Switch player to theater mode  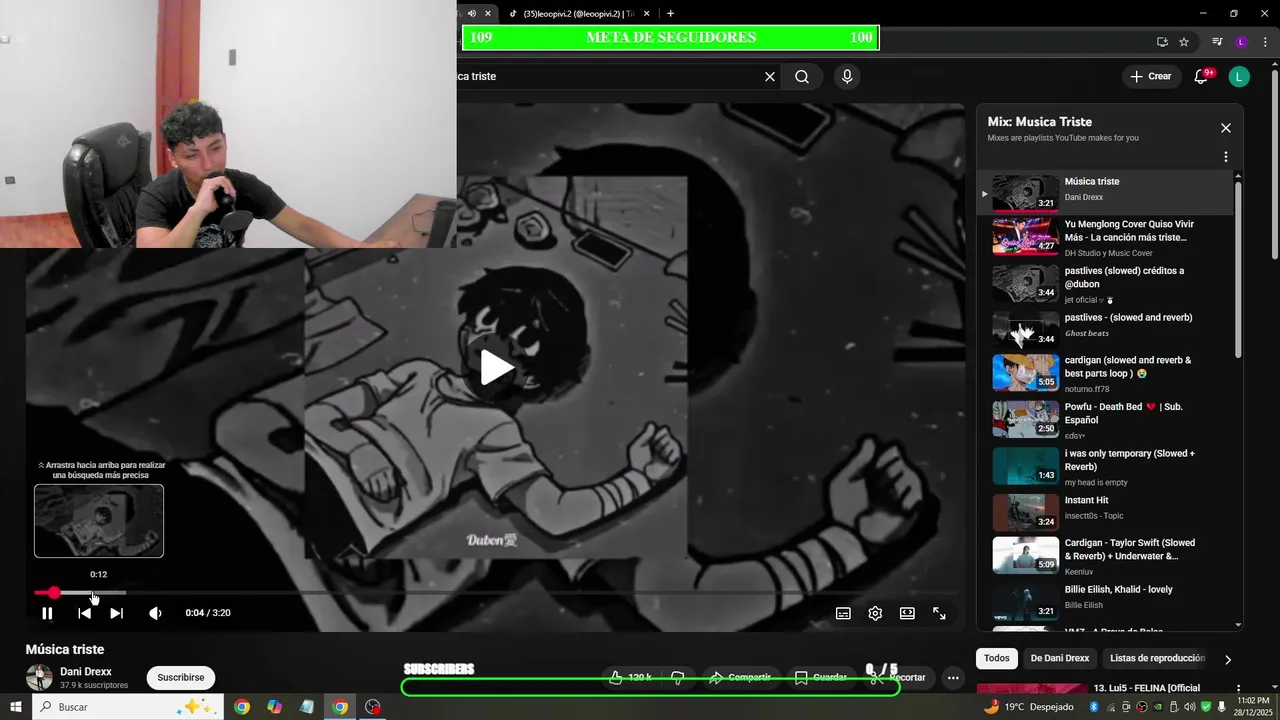(x=907, y=613)
